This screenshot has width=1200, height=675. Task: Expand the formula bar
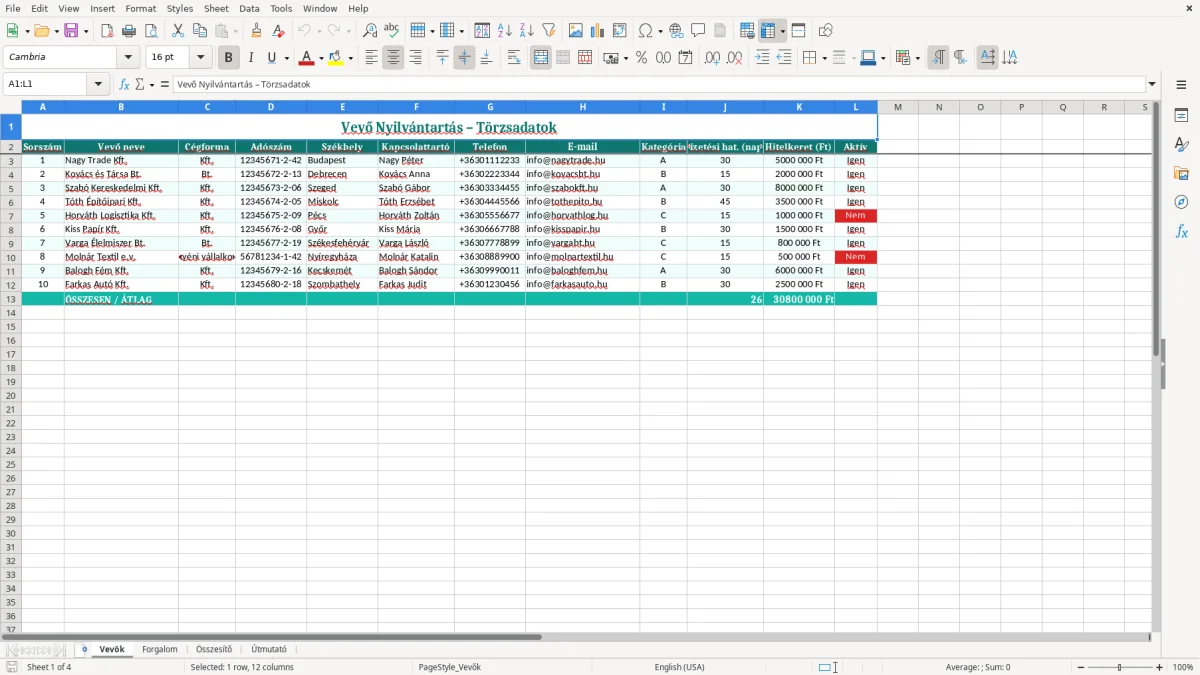coord(1152,84)
